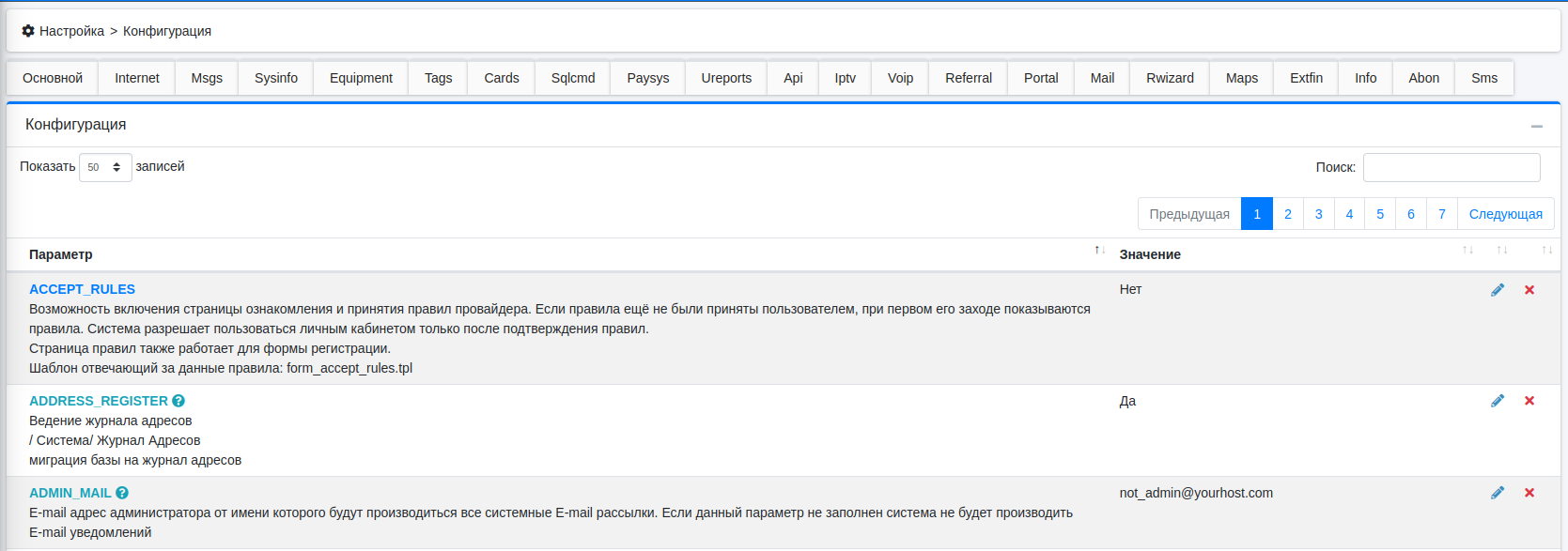Image resolution: width=1568 pixels, height=551 pixels.
Task: Jump to page 5 in pagination
Action: tap(1380, 214)
